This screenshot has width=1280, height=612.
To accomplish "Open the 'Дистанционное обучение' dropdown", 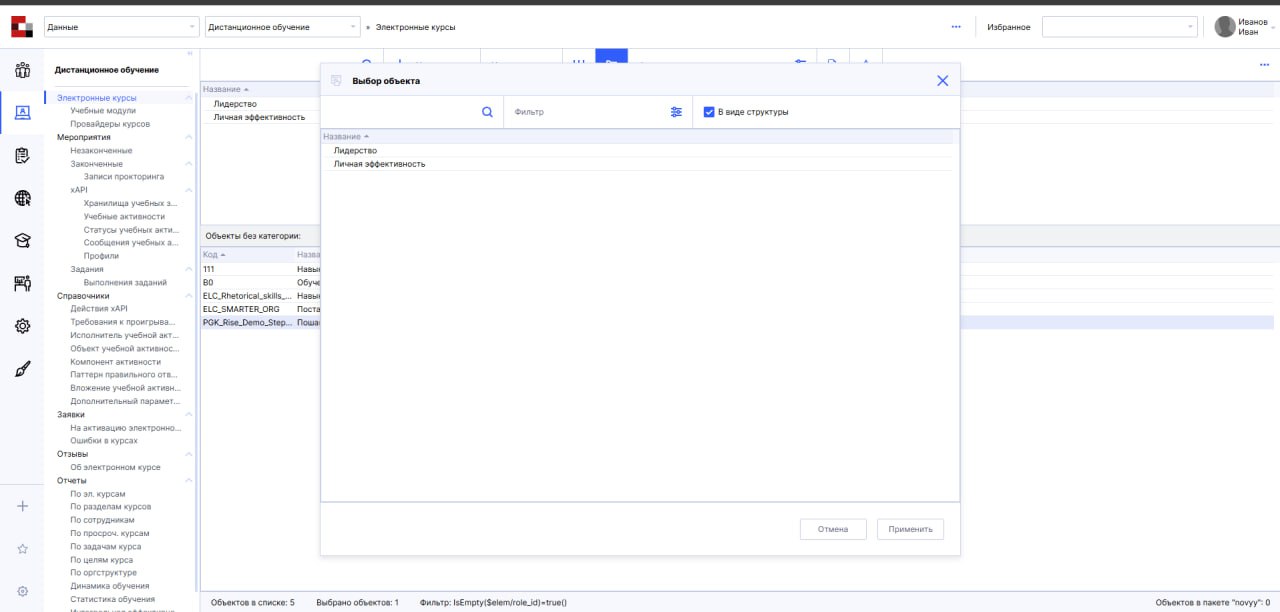I will (282, 27).
